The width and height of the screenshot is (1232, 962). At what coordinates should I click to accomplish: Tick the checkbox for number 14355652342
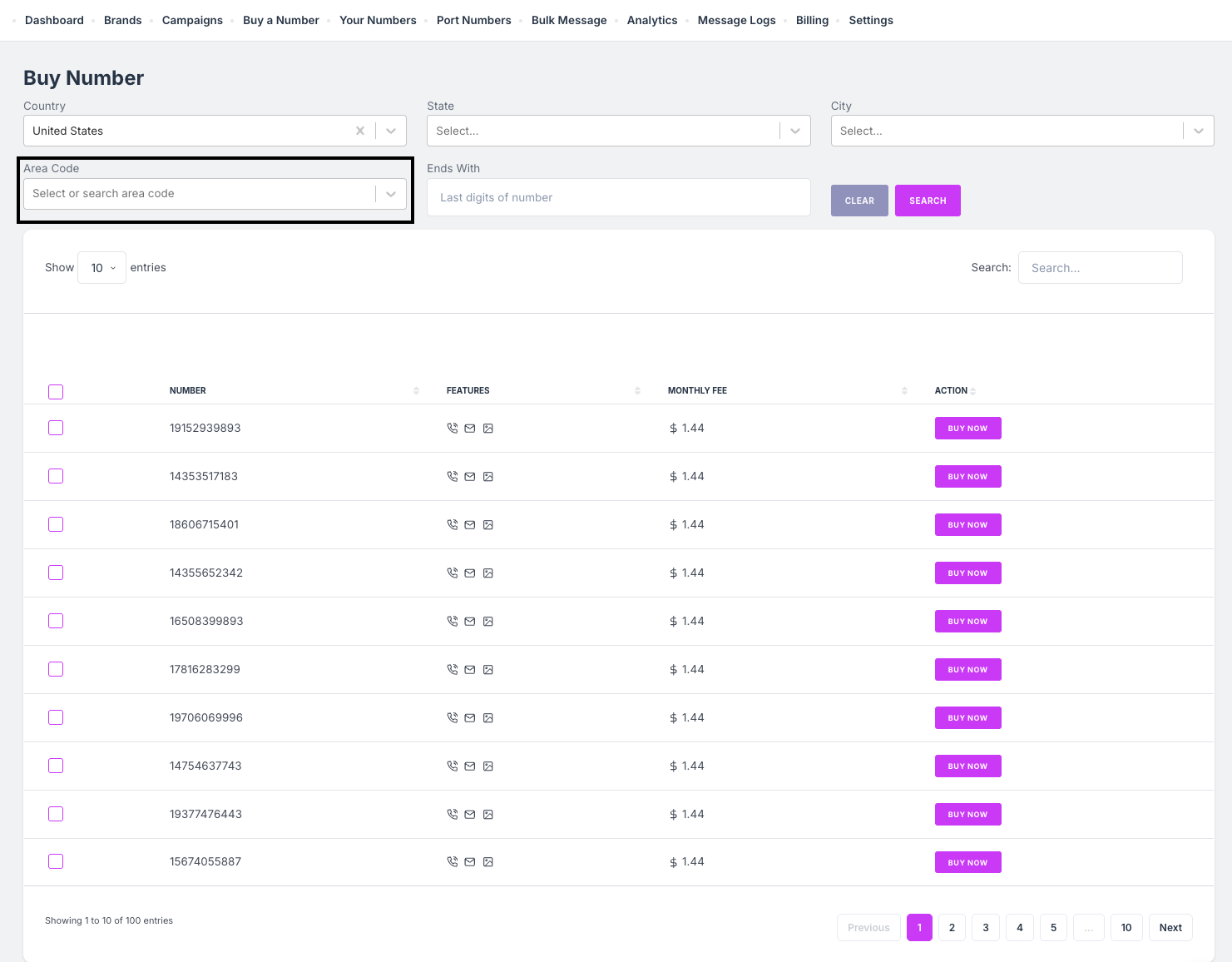tap(56, 573)
